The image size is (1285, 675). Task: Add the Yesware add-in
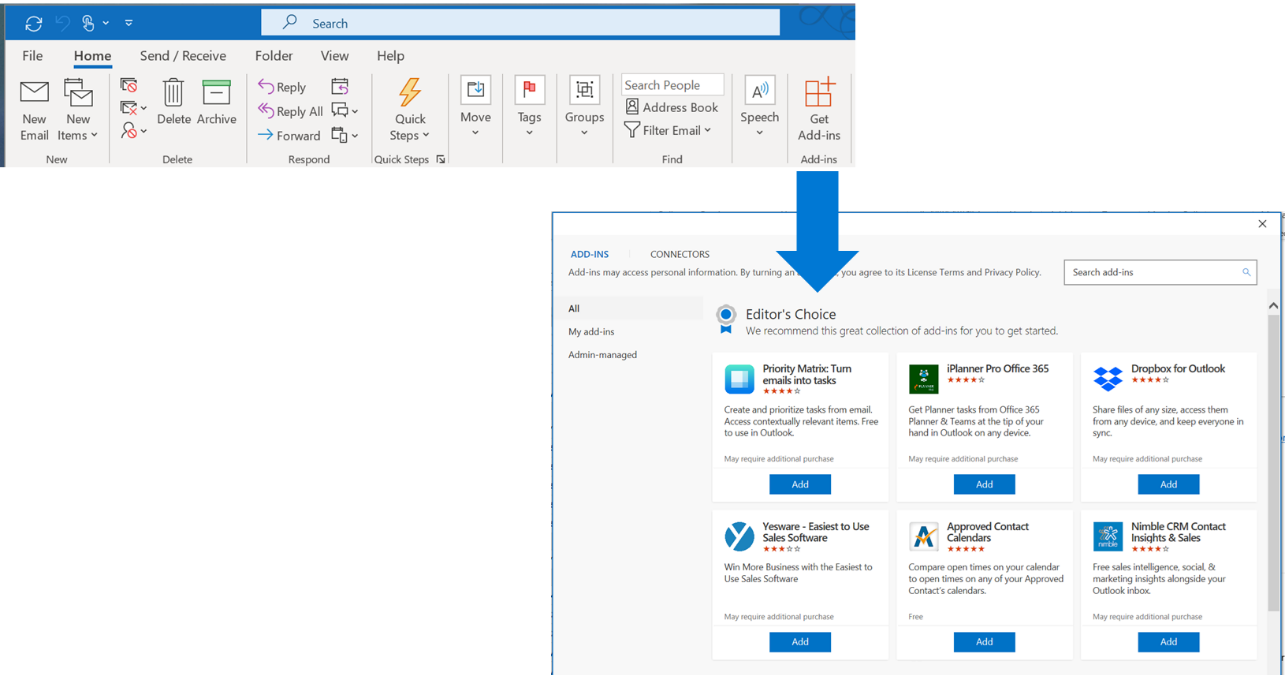(800, 642)
